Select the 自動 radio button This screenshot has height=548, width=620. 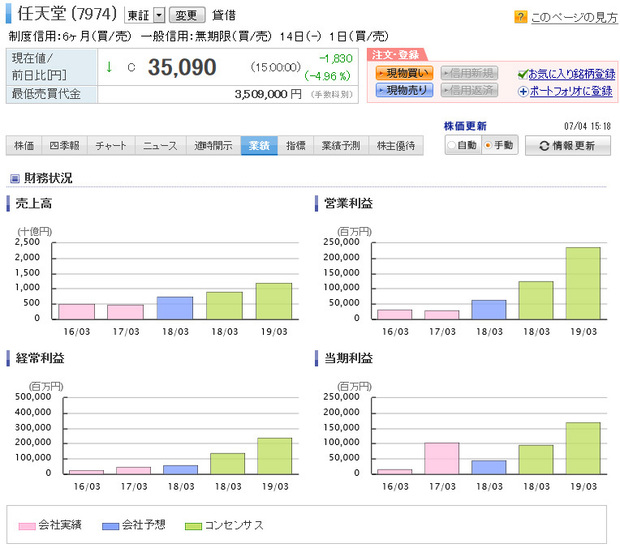click(452, 145)
